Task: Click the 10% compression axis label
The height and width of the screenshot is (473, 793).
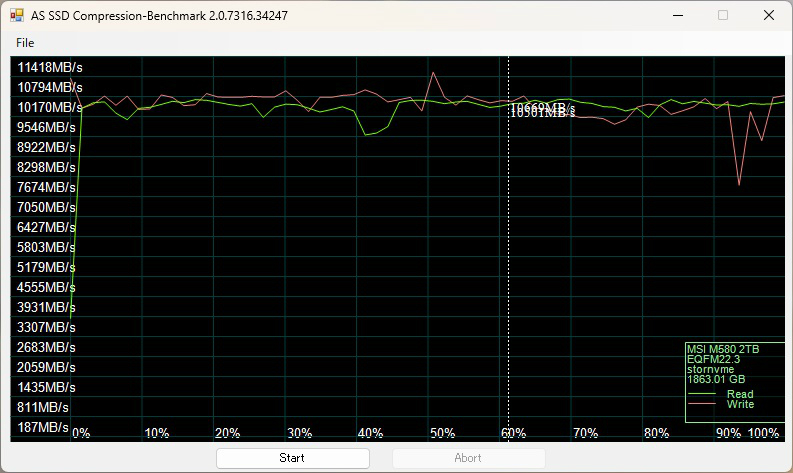Action: click(157, 433)
